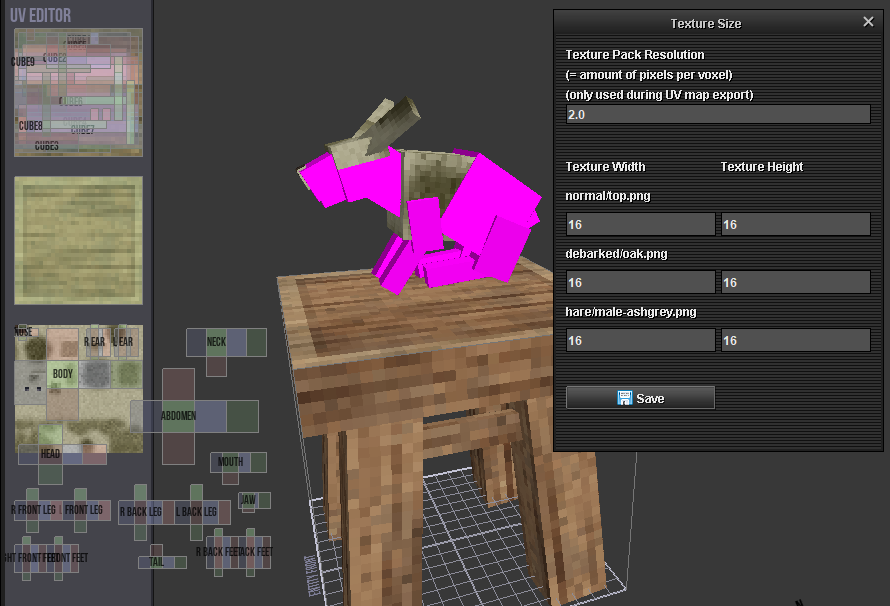Select the JAW UV island

[248, 499]
